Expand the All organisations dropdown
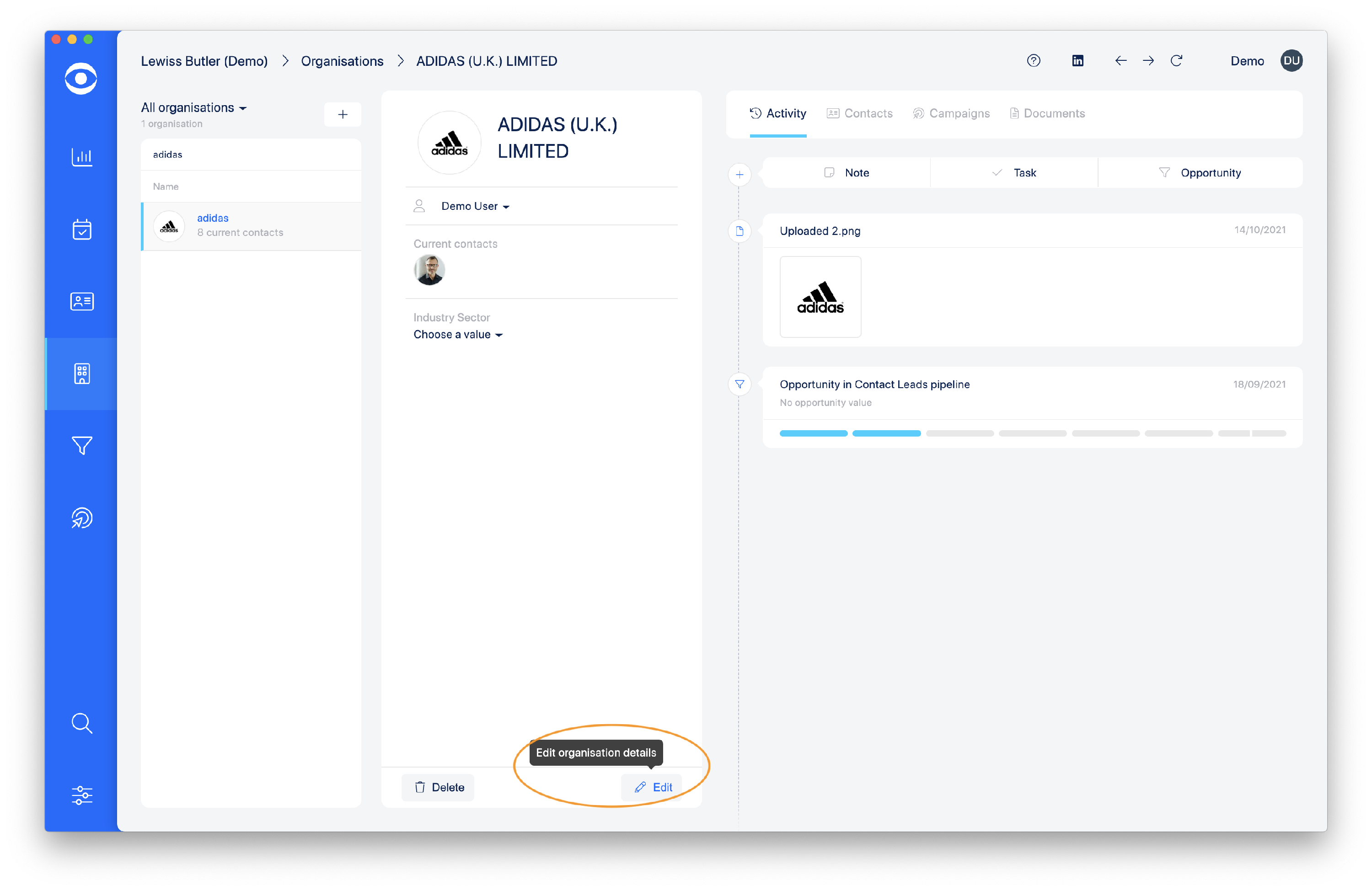 194,108
